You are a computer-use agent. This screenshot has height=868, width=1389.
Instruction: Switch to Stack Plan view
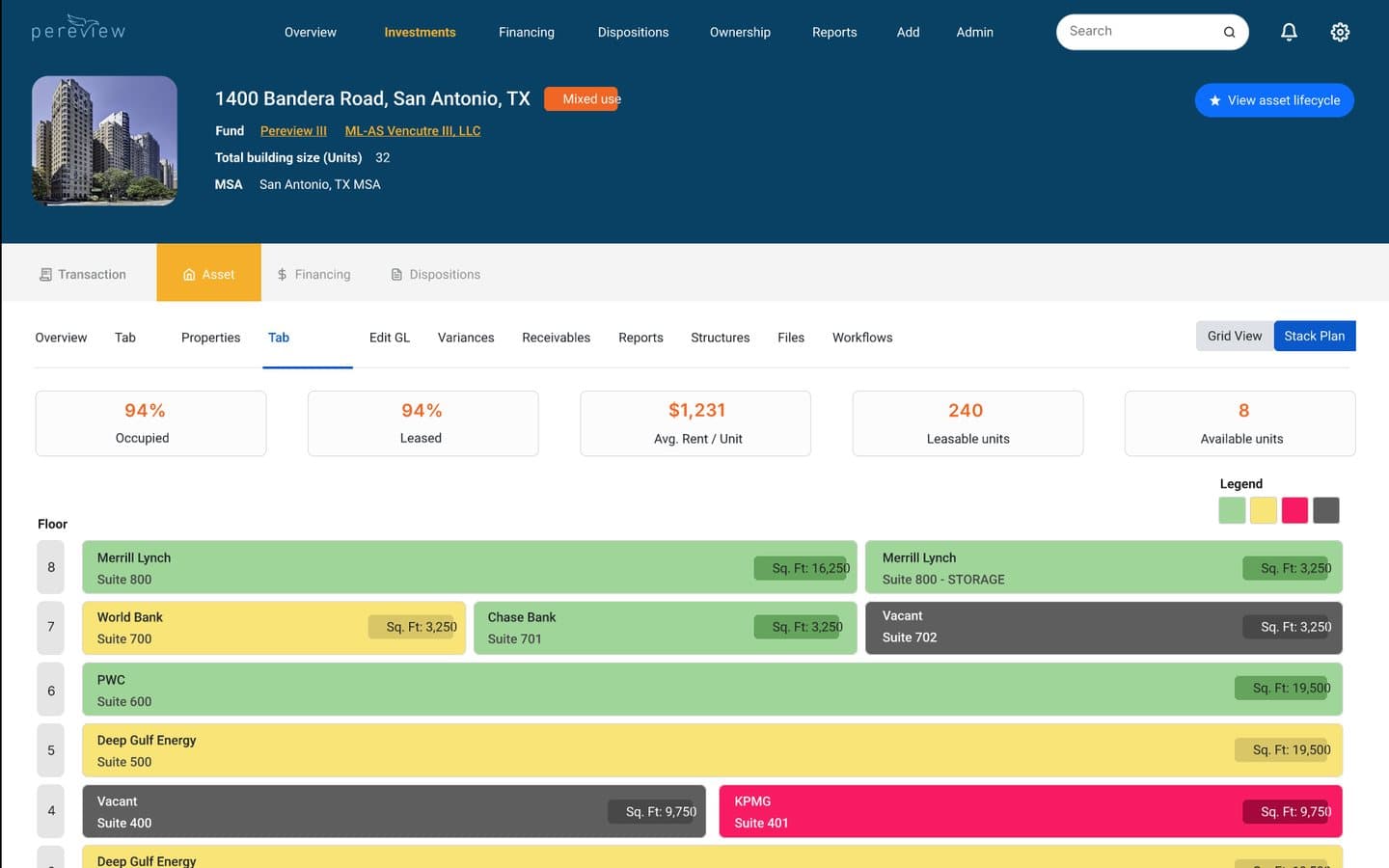pyautogui.click(x=1315, y=336)
